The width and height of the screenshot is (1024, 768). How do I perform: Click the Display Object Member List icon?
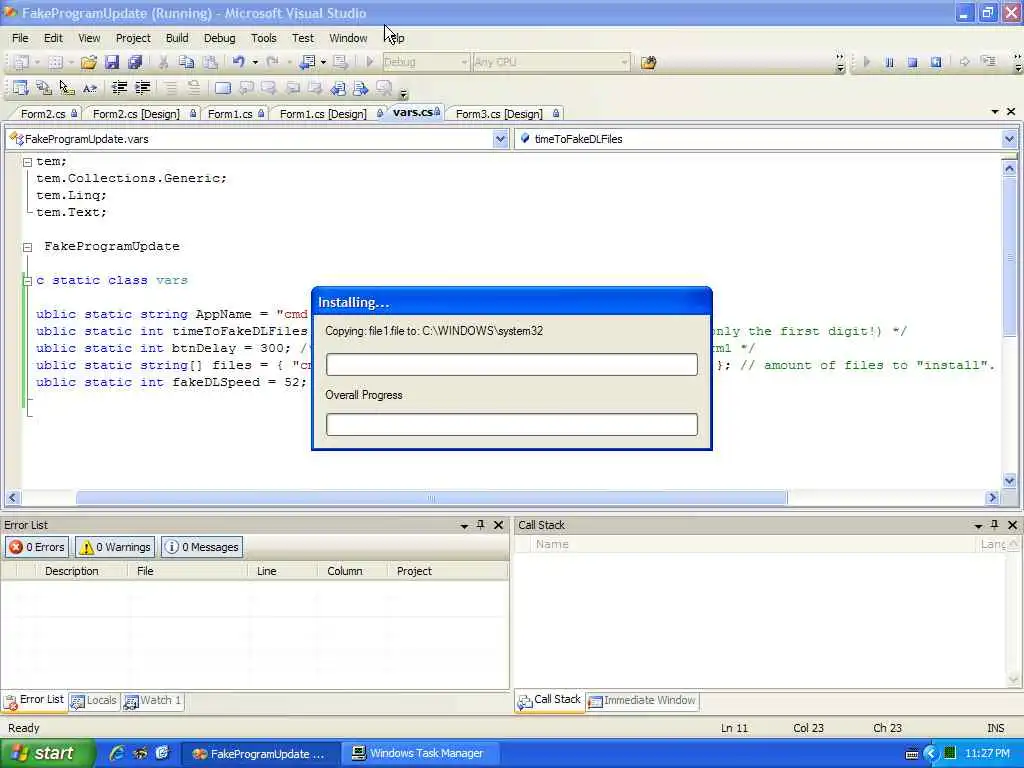point(20,88)
